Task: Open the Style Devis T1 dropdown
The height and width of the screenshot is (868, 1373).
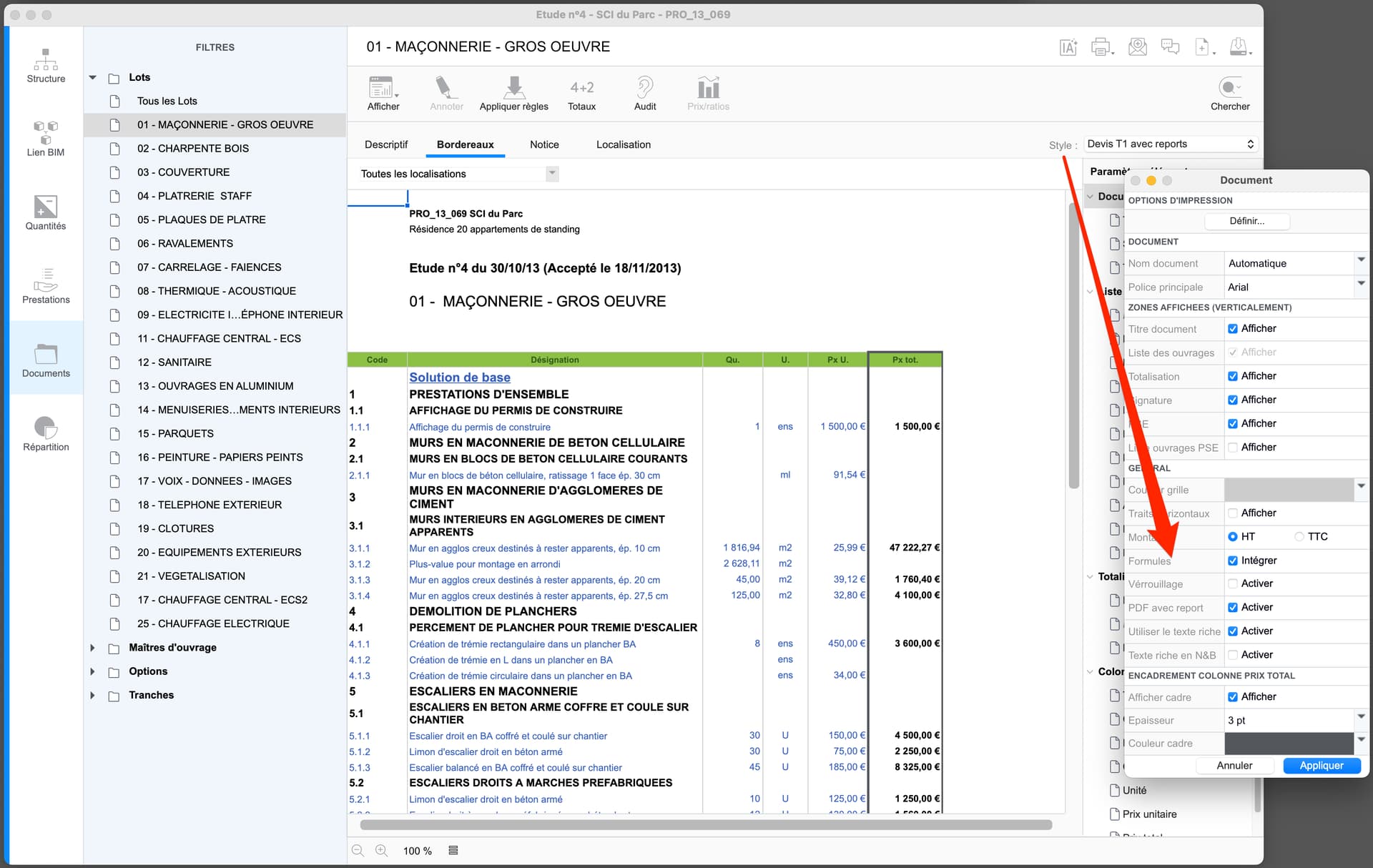Action: click(x=1170, y=144)
